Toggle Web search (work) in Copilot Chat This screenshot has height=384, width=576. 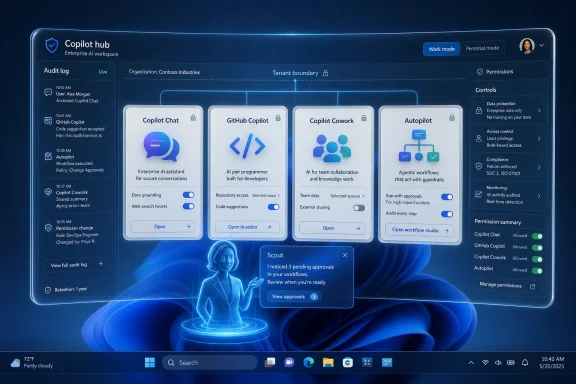click(x=189, y=206)
